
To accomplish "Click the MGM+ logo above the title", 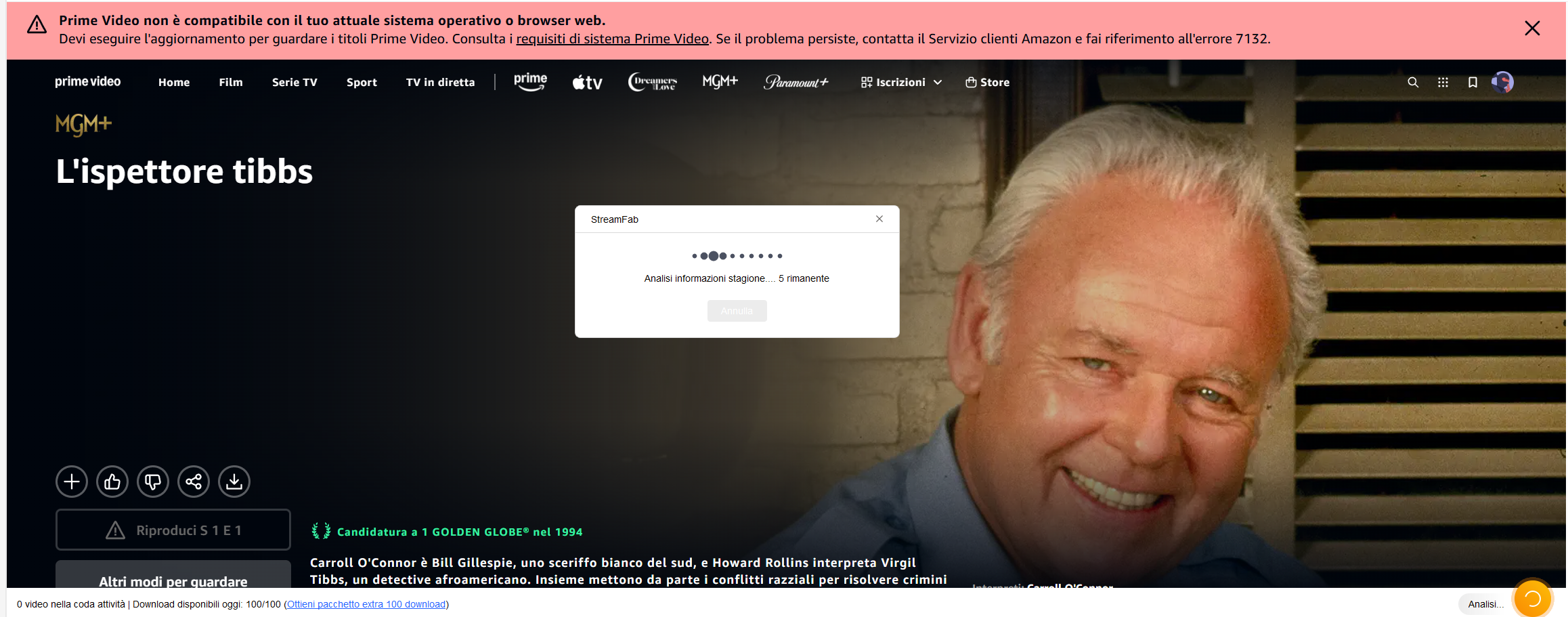I will click(83, 125).
